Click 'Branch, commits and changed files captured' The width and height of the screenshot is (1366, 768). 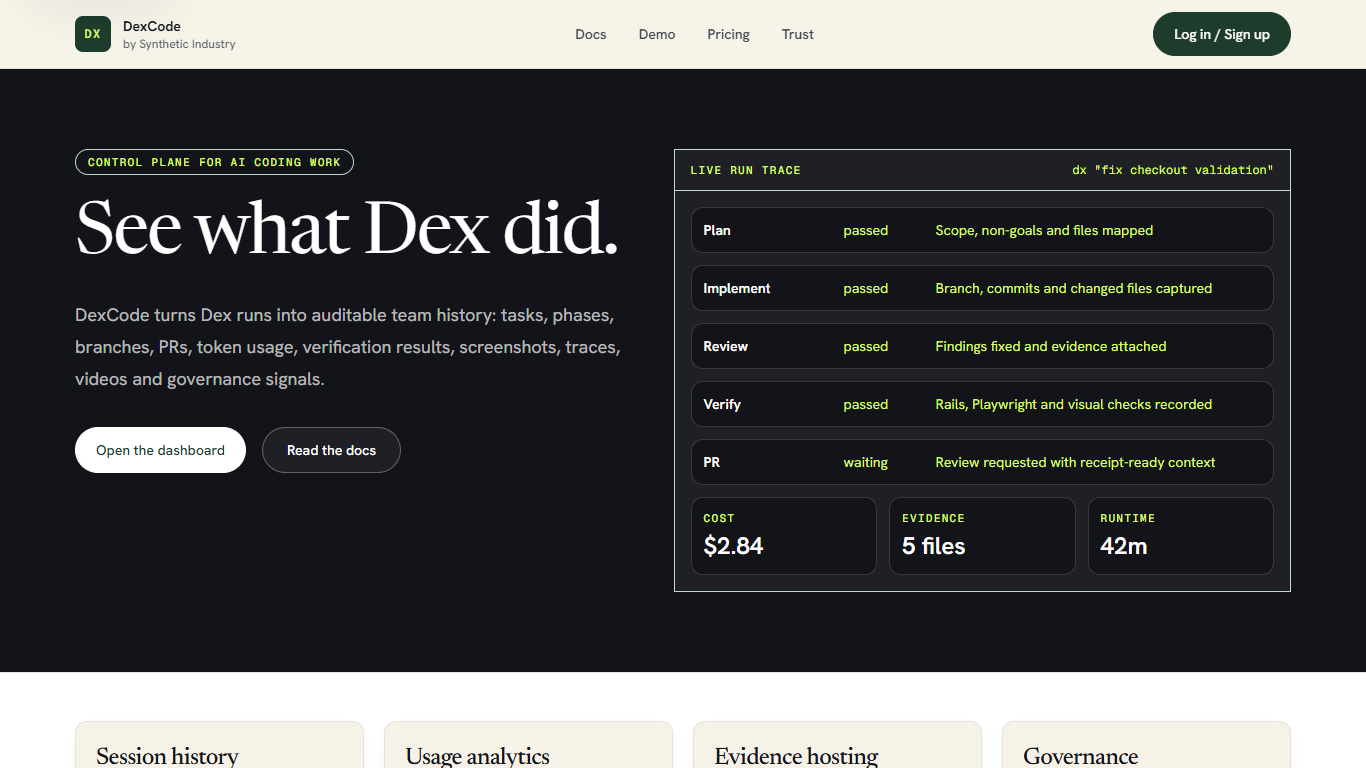pos(1074,288)
